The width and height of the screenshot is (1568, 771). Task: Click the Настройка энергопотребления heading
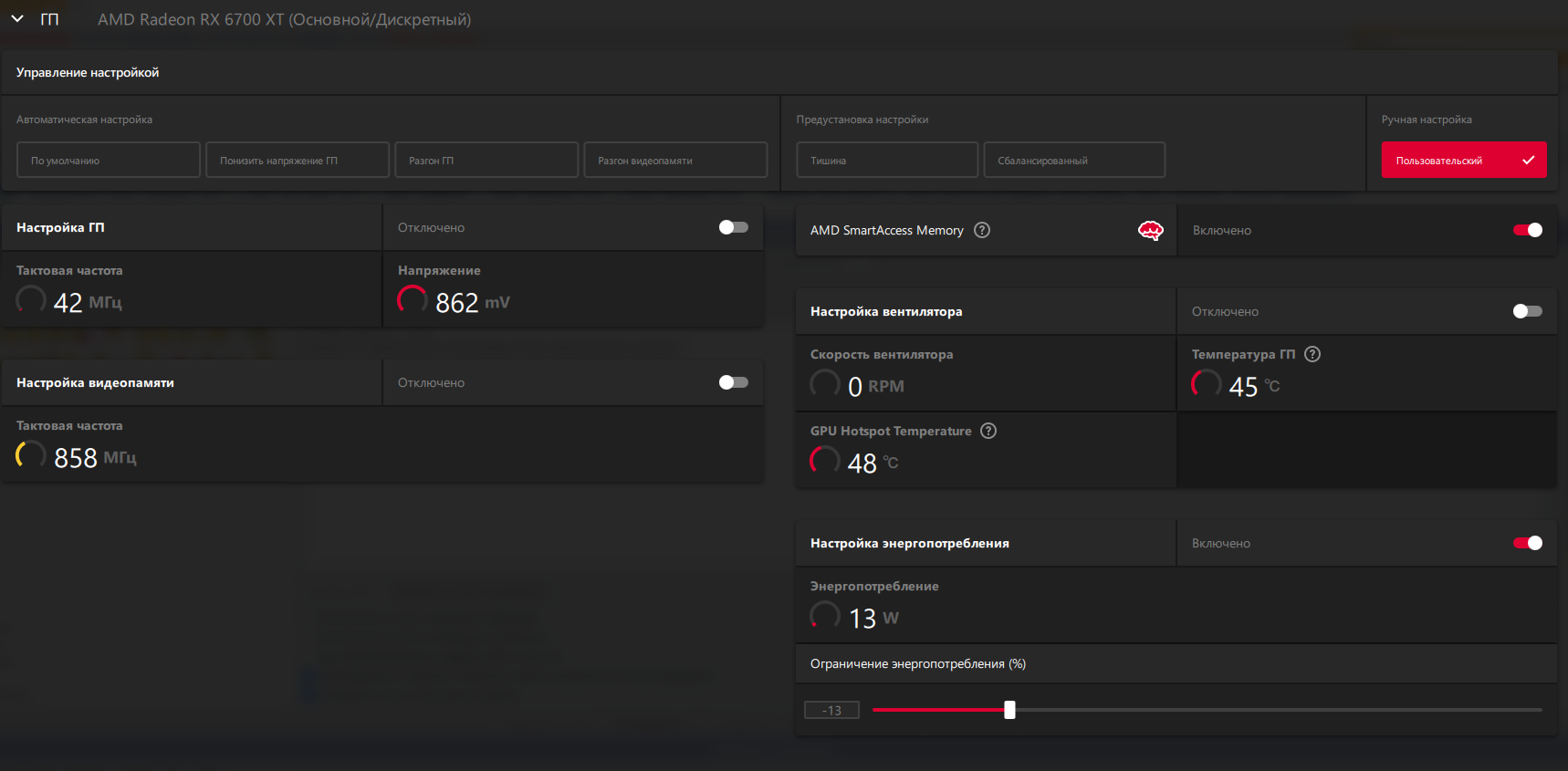[x=910, y=543]
